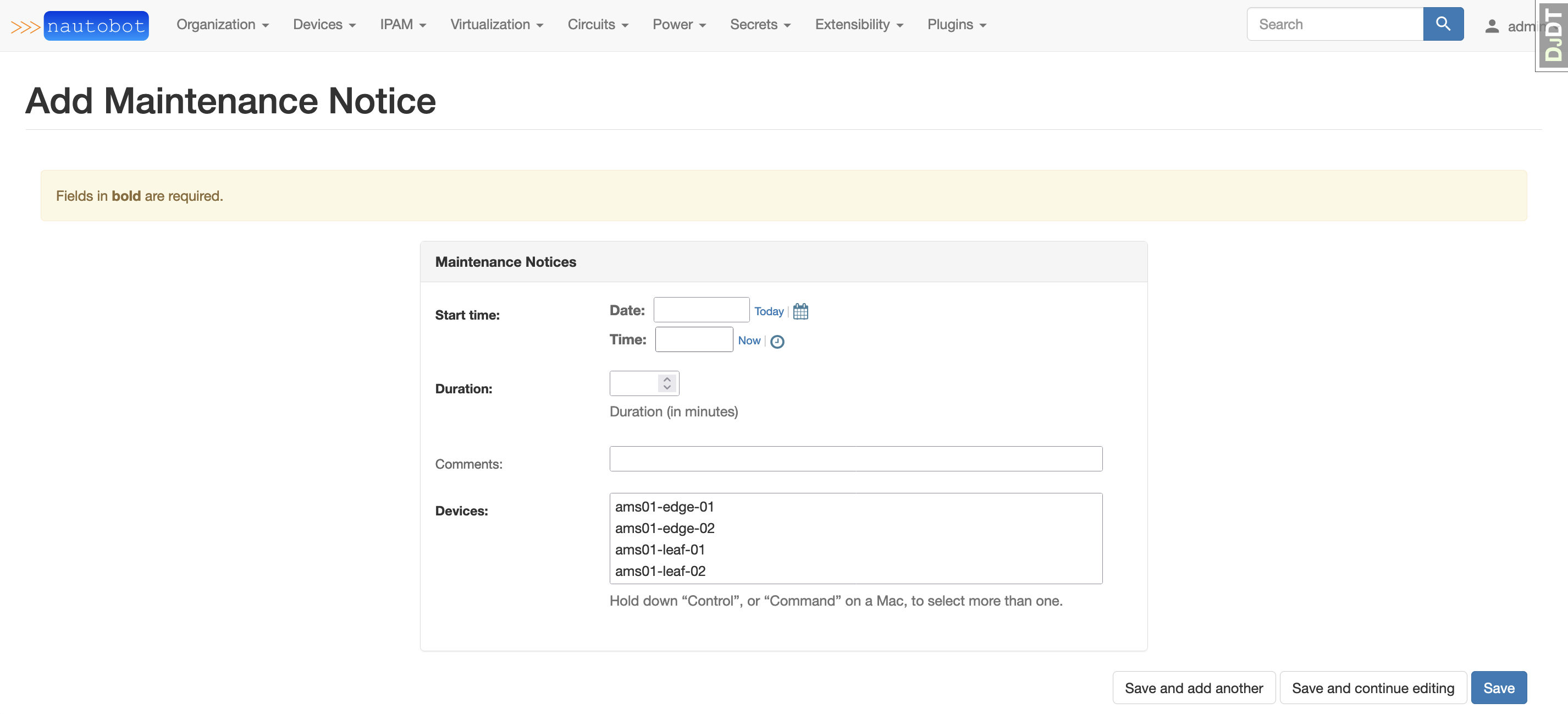Viewport: 1568px width, 714px height.
Task: Expand the Virtualization dropdown
Action: coord(496,24)
